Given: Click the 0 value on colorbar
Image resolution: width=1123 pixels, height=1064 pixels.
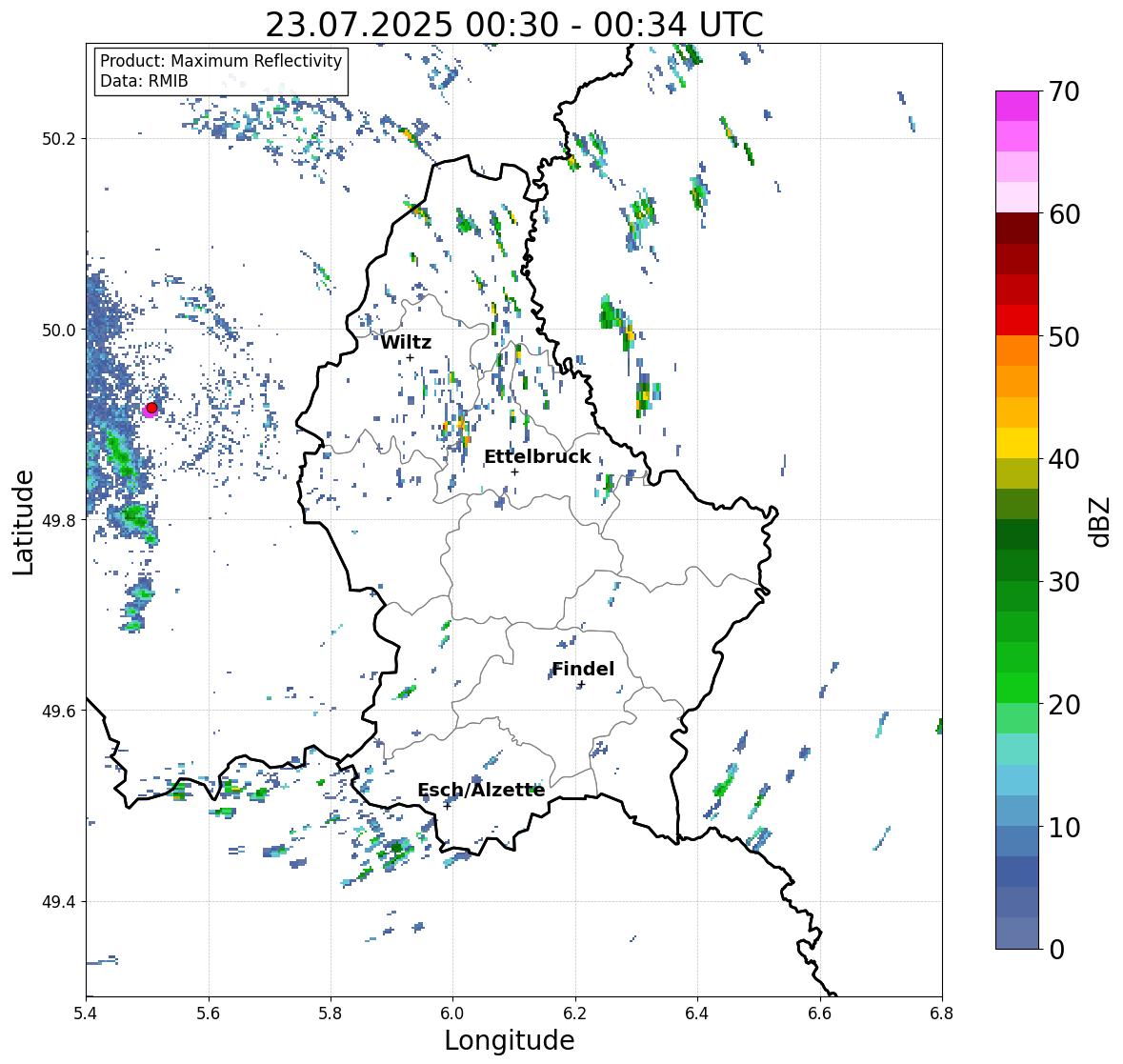Looking at the screenshot, I should click(x=1056, y=950).
